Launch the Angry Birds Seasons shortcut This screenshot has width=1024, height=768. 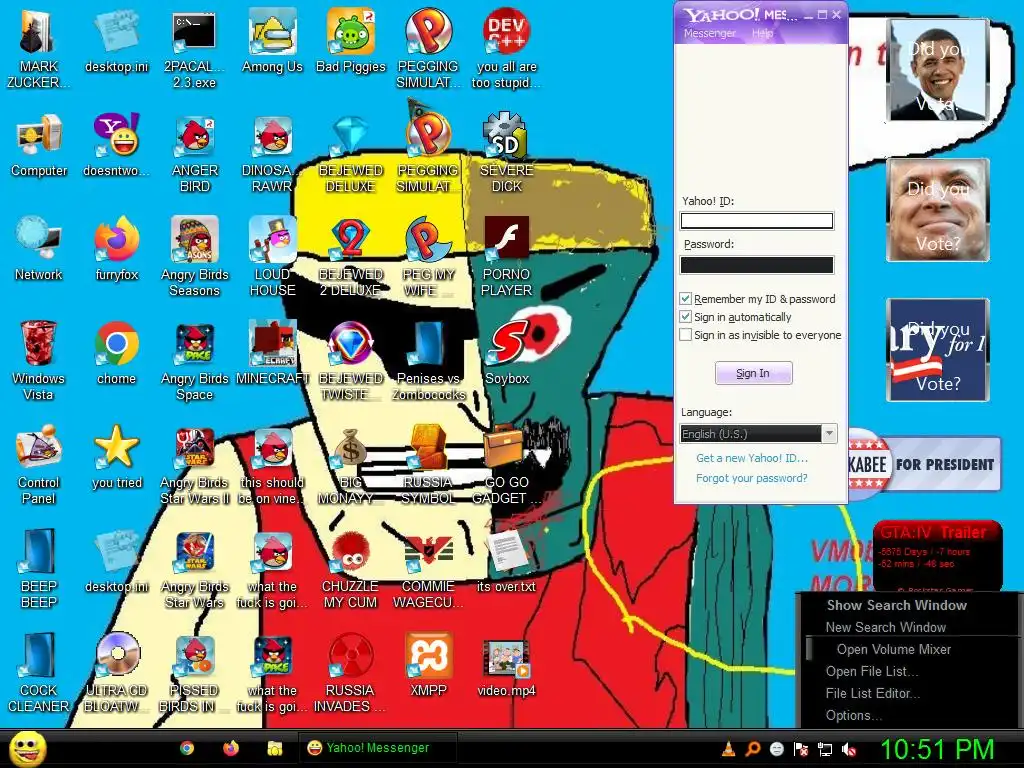pyautogui.click(x=195, y=257)
